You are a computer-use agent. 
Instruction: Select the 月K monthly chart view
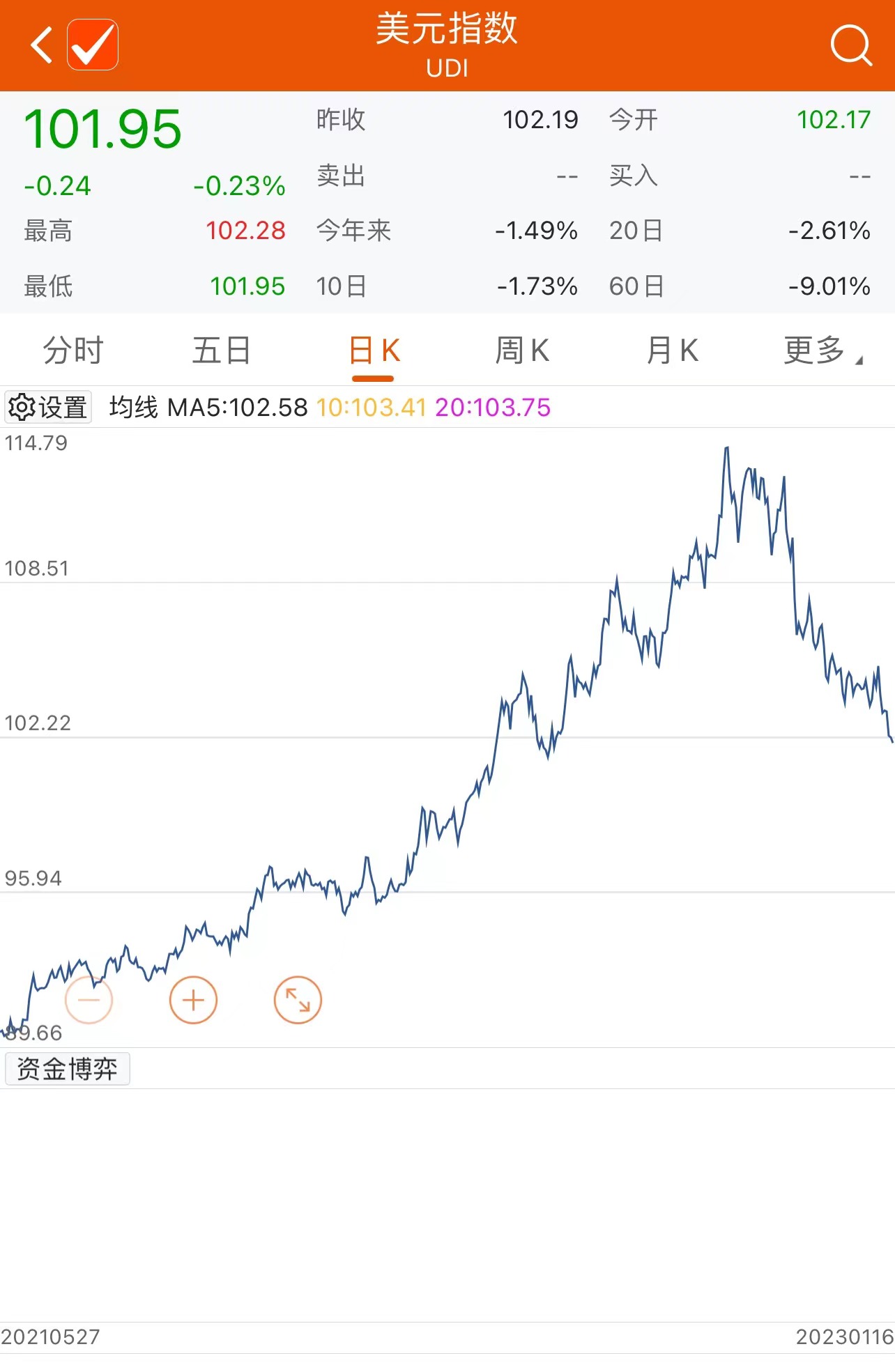pos(671,350)
